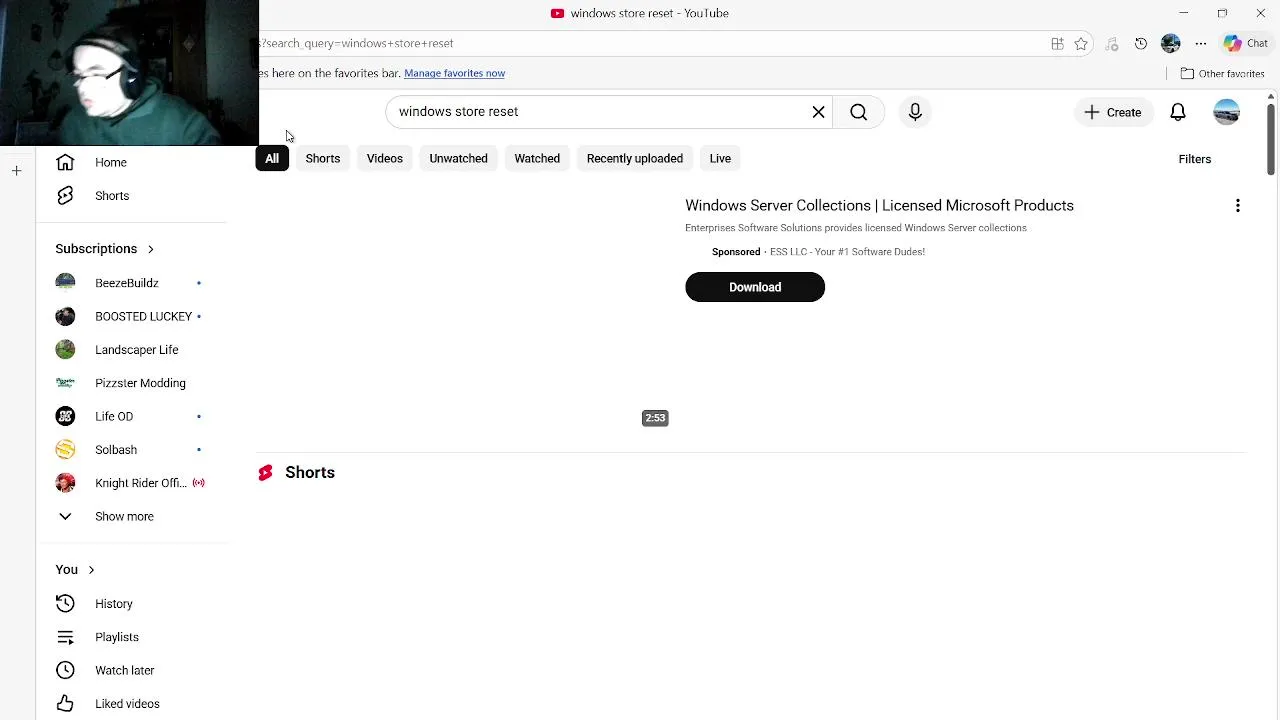Open sponsored ad three-dot options menu
1280x720 pixels.
(1238, 206)
